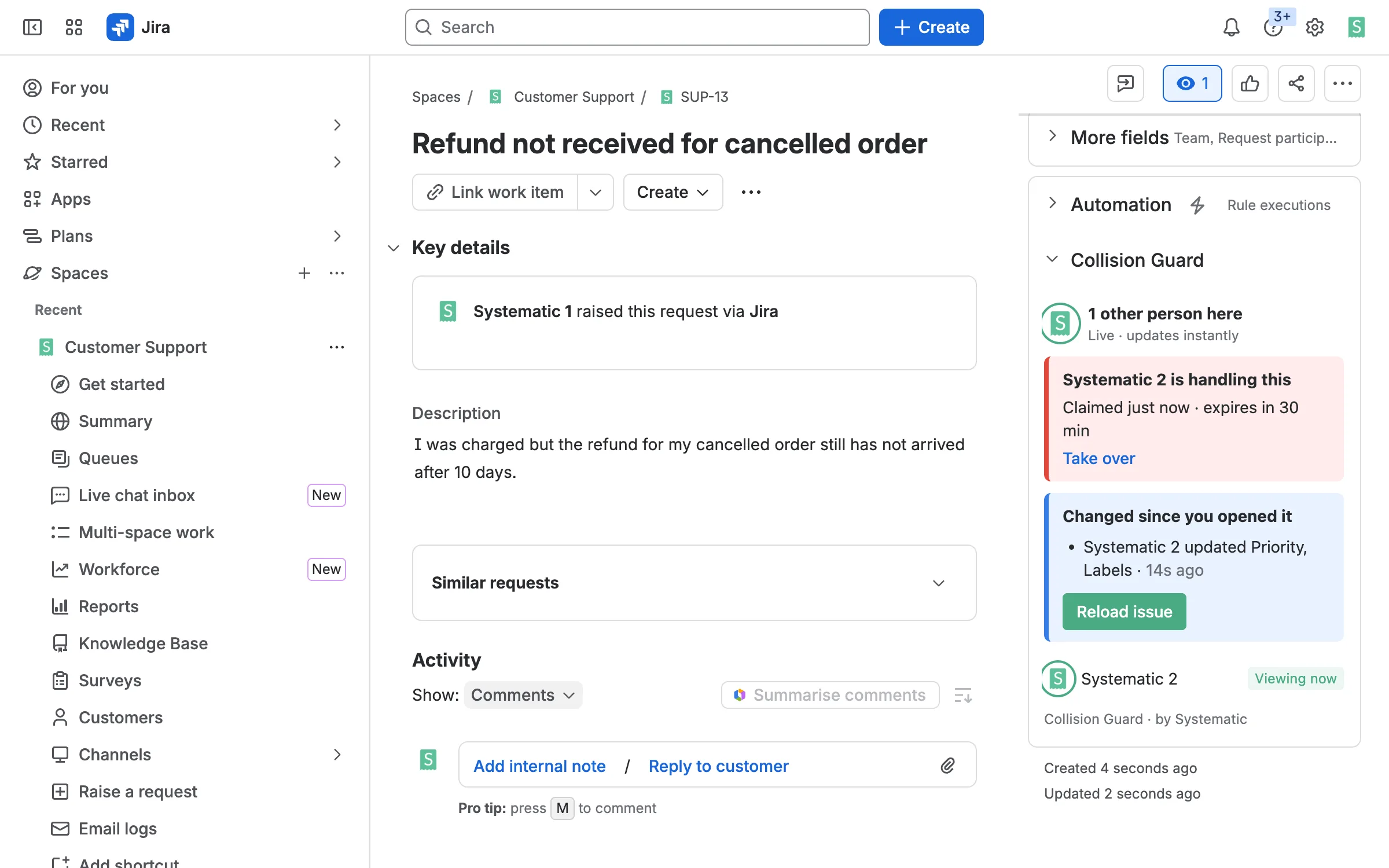The height and width of the screenshot is (868, 1389).
Task: Click the Summarise comments button
Action: point(830,695)
